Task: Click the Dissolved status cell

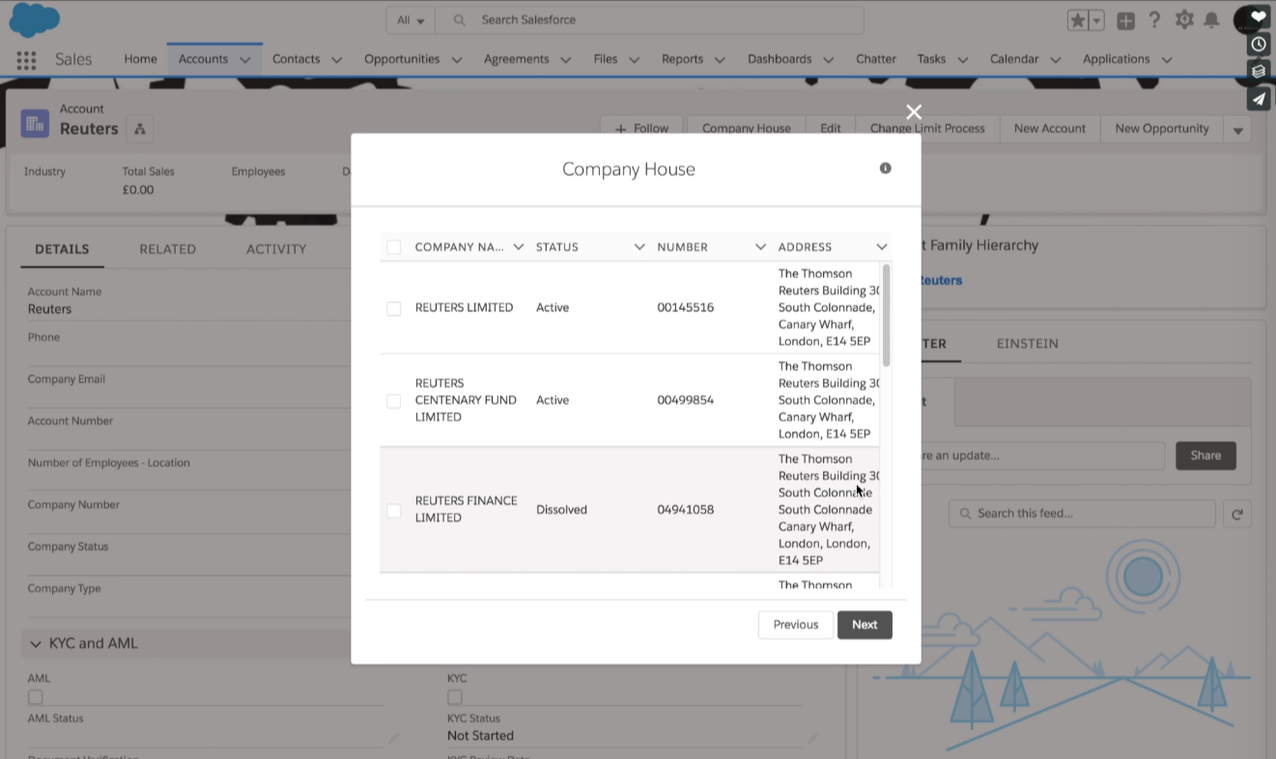Action: click(561, 510)
